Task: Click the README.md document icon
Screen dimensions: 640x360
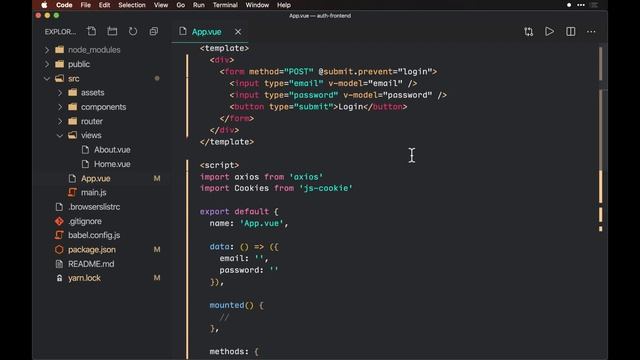Action: tap(59, 264)
